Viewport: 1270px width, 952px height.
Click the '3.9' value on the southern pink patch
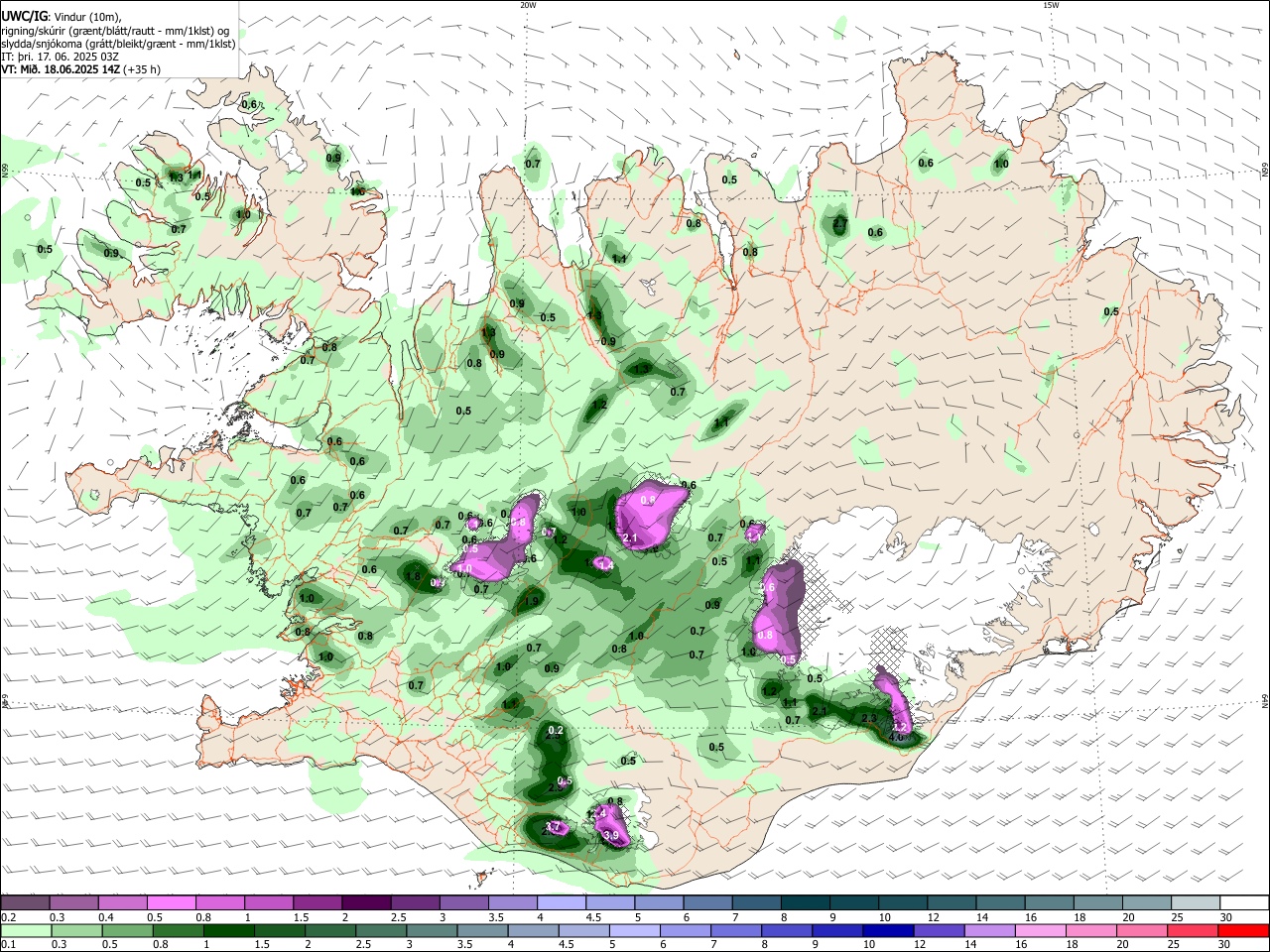pos(611,836)
